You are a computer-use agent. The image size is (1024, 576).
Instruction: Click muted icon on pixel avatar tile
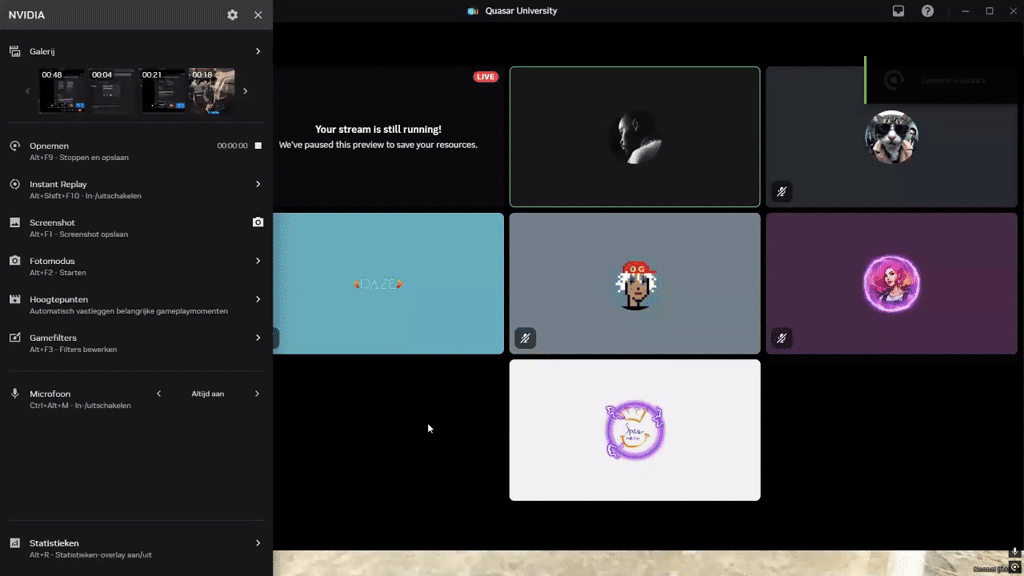click(x=525, y=338)
